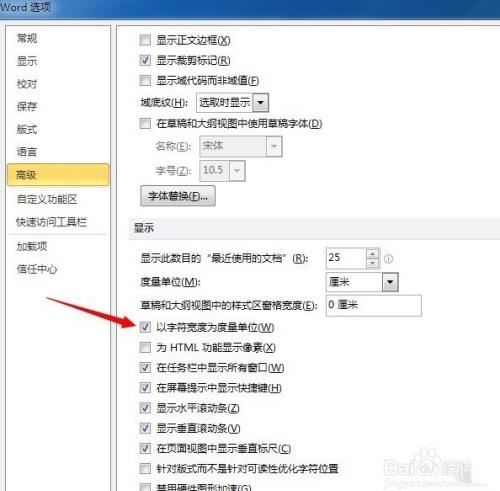This screenshot has width=500, height=491.
Task: Open the 域底纹 dropdown list
Action: (x=261, y=103)
